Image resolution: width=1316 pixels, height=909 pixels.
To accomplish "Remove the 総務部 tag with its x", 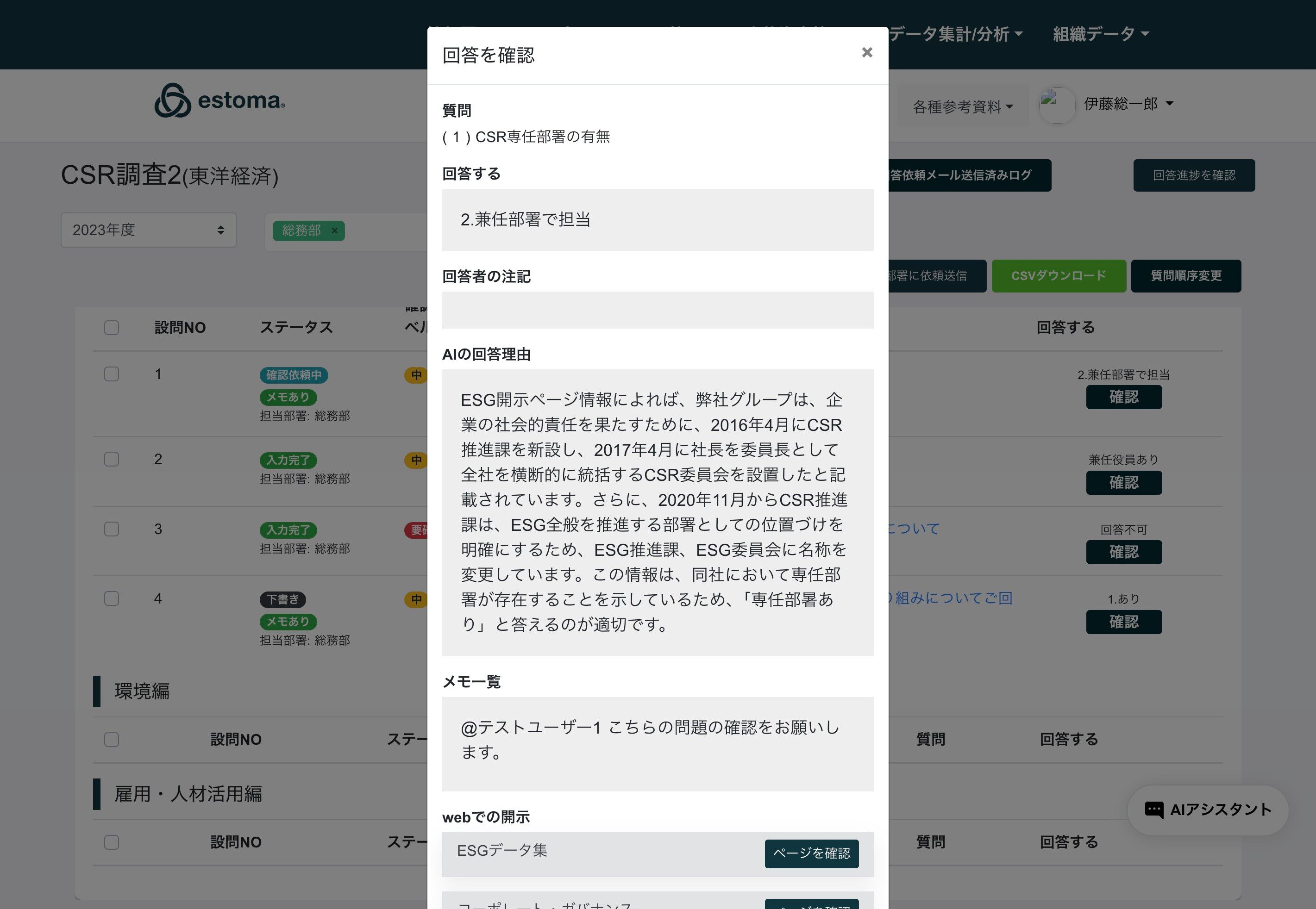I will [335, 230].
